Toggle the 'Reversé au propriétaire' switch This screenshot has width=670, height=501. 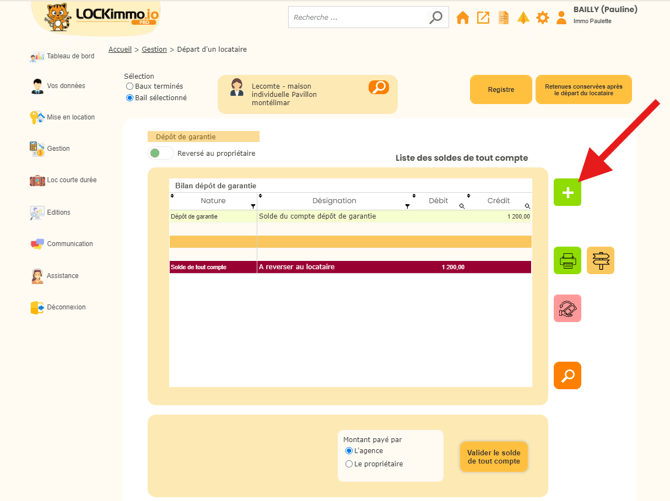pyautogui.click(x=159, y=153)
